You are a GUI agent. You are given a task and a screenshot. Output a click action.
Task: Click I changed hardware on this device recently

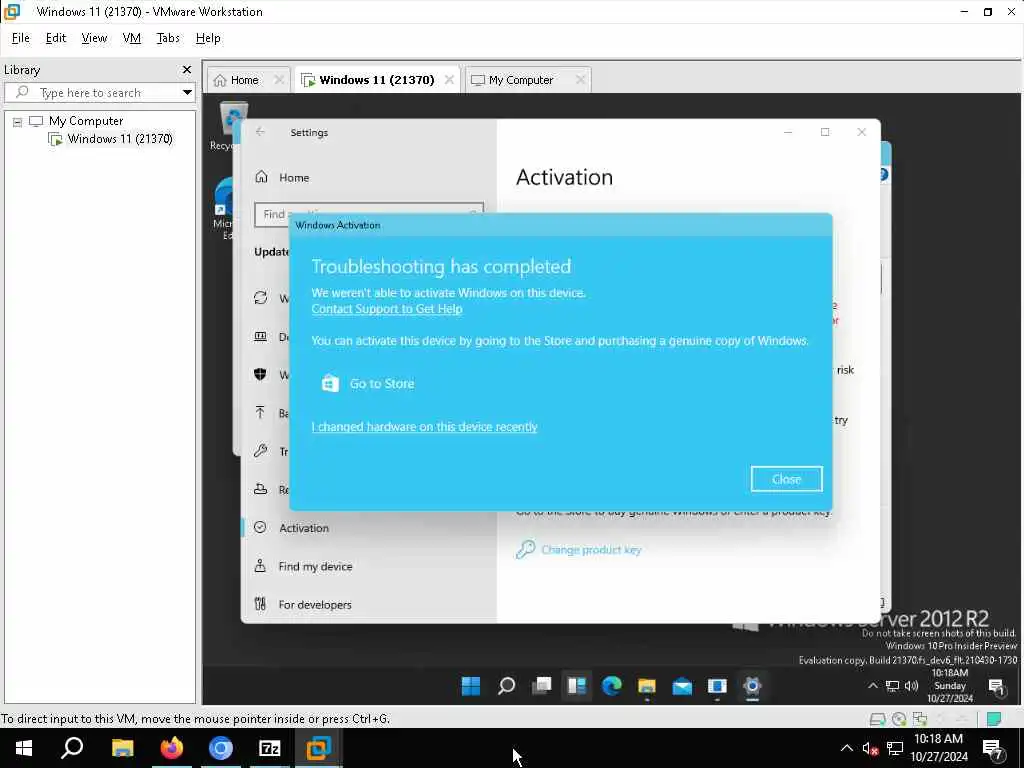pyautogui.click(x=424, y=426)
